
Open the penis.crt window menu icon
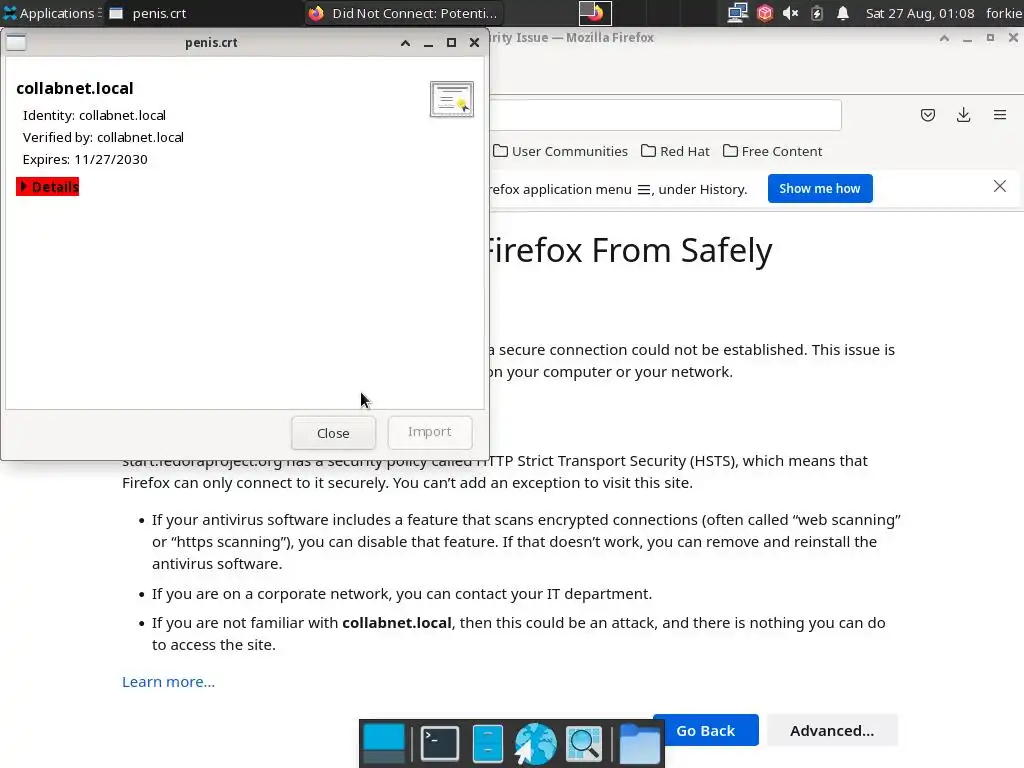click(16, 42)
